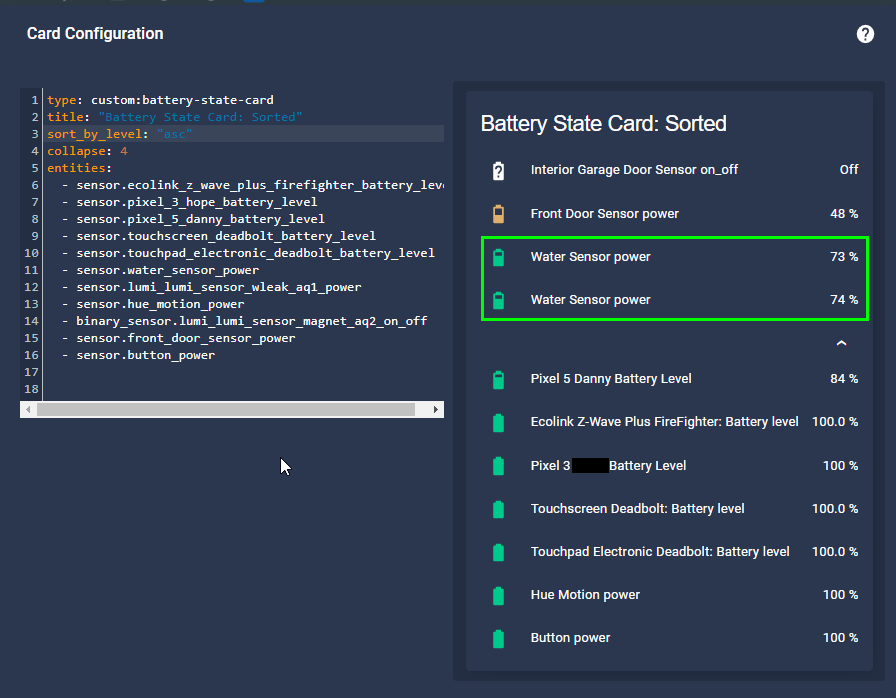Open the card configuration help icon
The height and width of the screenshot is (698, 896).
(865, 34)
